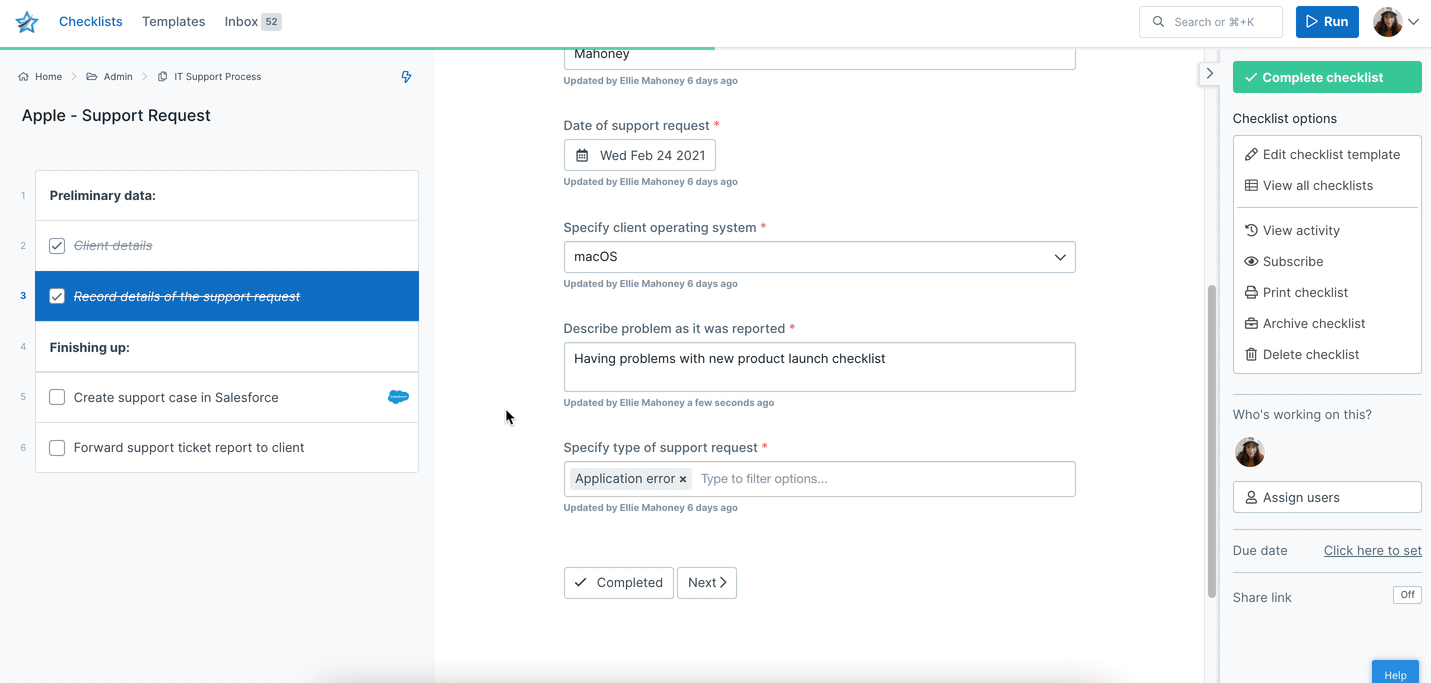
Task: Remove the Application error tag
Action: coord(683,480)
